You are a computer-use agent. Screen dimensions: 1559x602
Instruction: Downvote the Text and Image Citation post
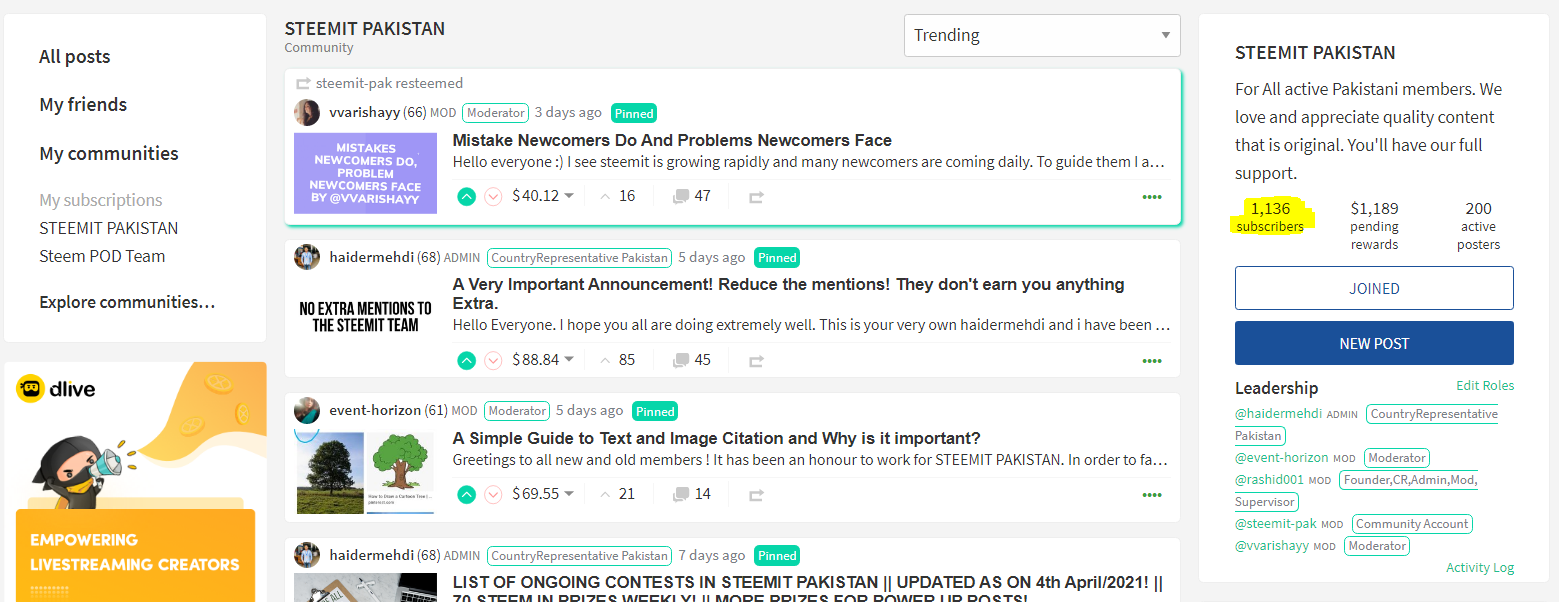coord(493,494)
